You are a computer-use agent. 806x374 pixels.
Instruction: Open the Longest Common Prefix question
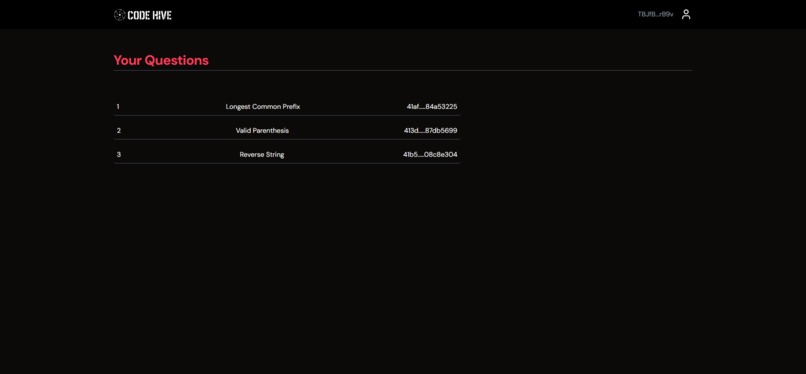tap(263, 107)
